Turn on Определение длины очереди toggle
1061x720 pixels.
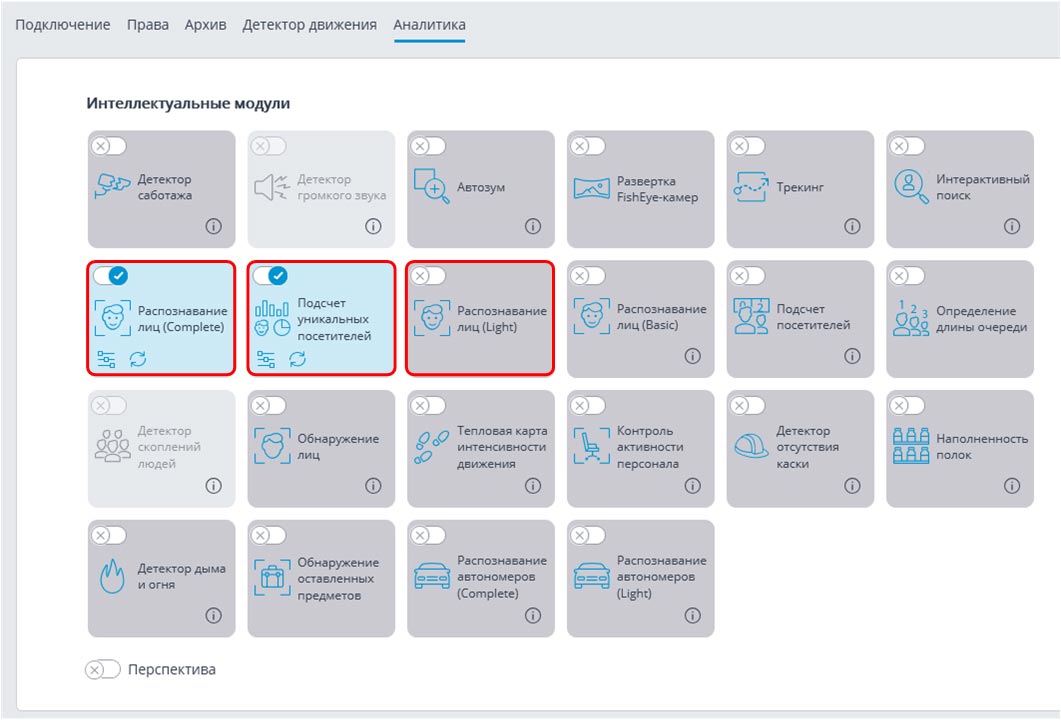907,276
